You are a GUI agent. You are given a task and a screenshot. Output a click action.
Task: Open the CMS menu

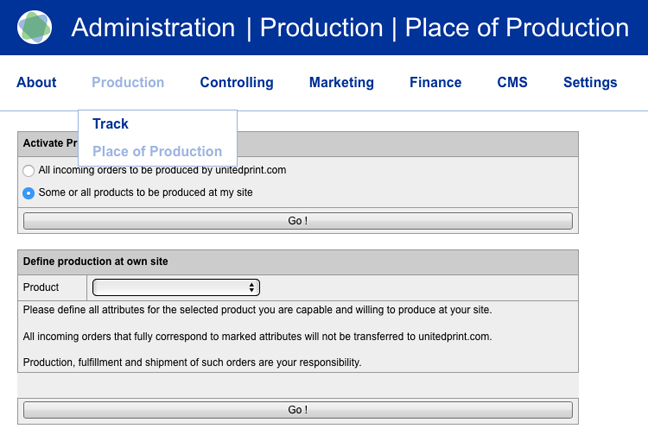click(x=512, y=83)
